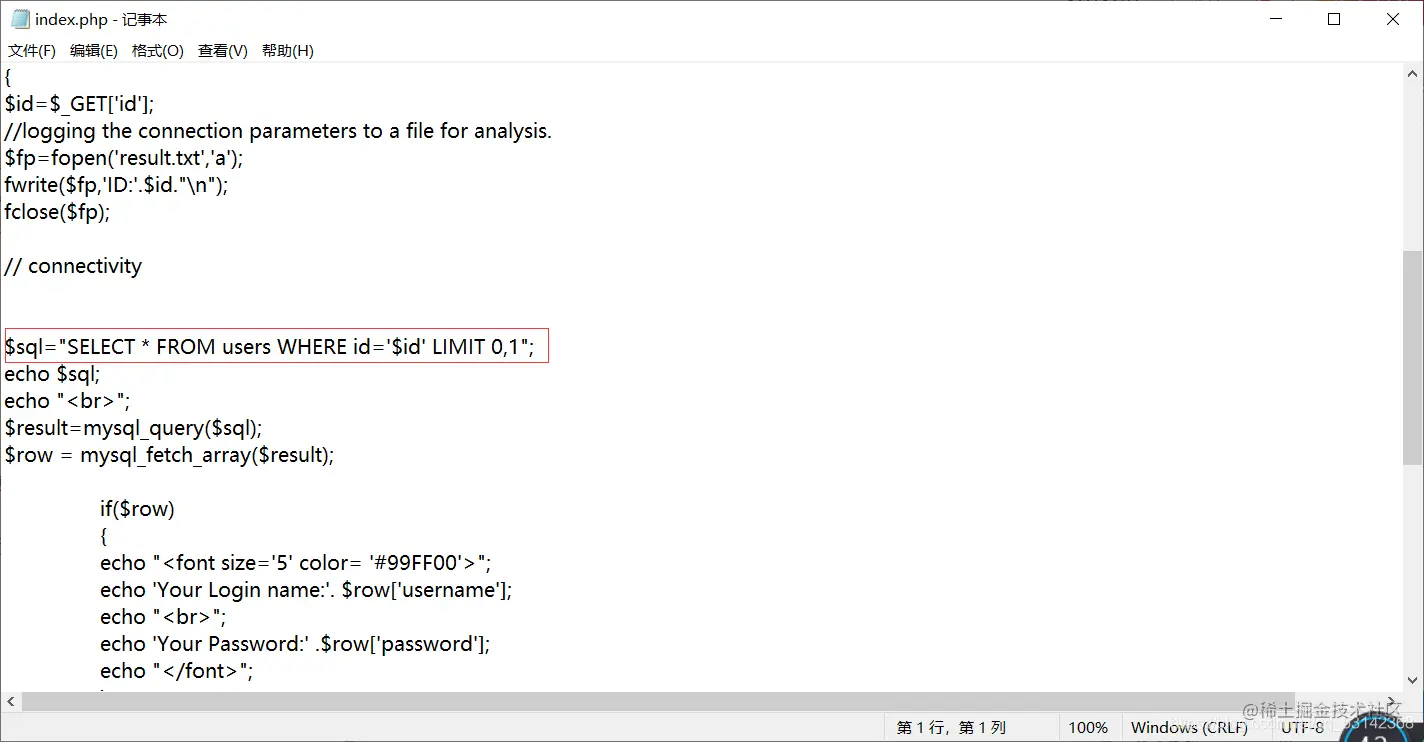1424x742 pixels.
Task: Click status bar 第 1 行，第 1 列
Action: click(950, 727)
